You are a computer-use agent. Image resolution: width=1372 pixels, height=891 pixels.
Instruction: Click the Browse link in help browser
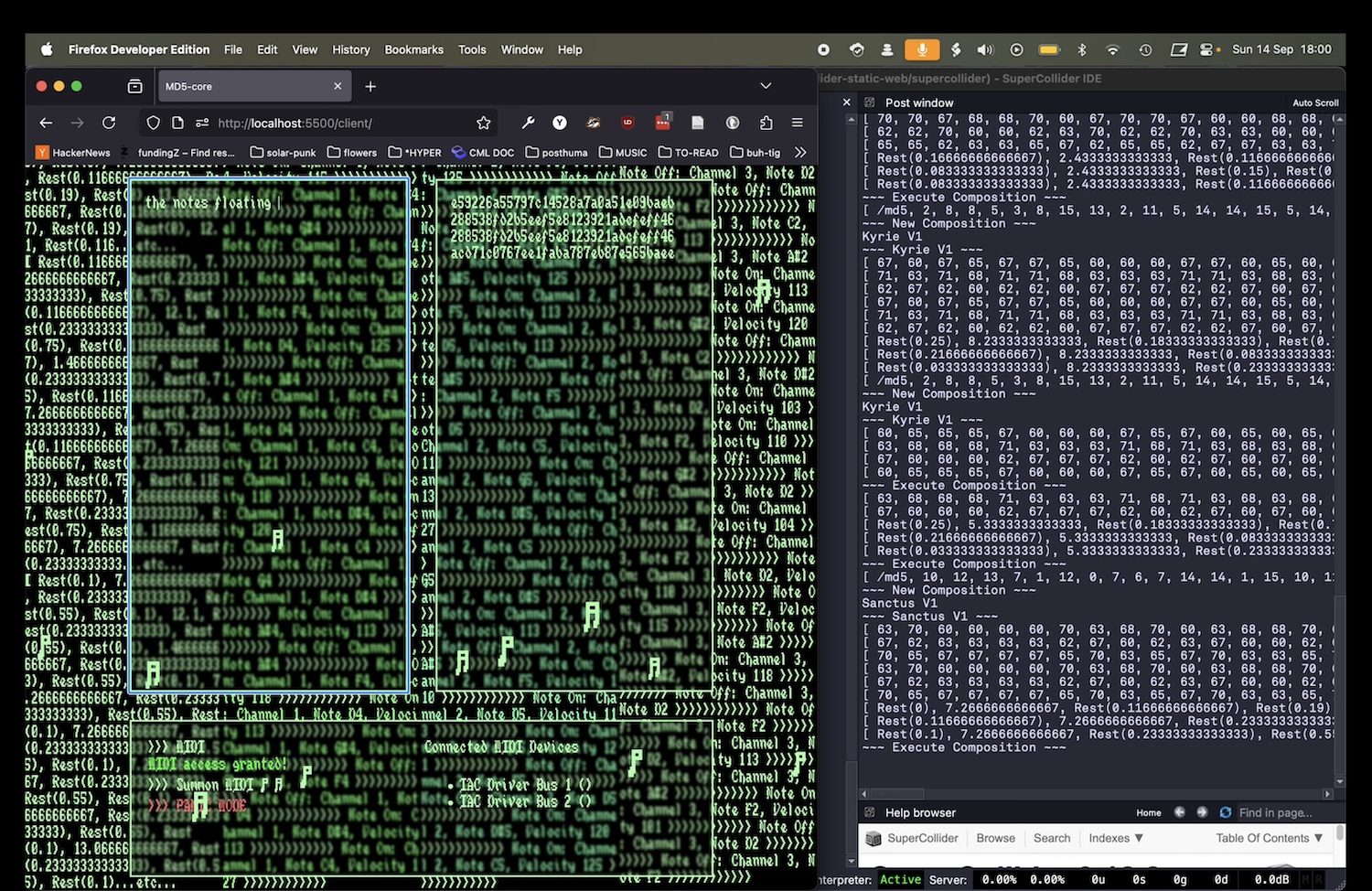tap(995, 838)
